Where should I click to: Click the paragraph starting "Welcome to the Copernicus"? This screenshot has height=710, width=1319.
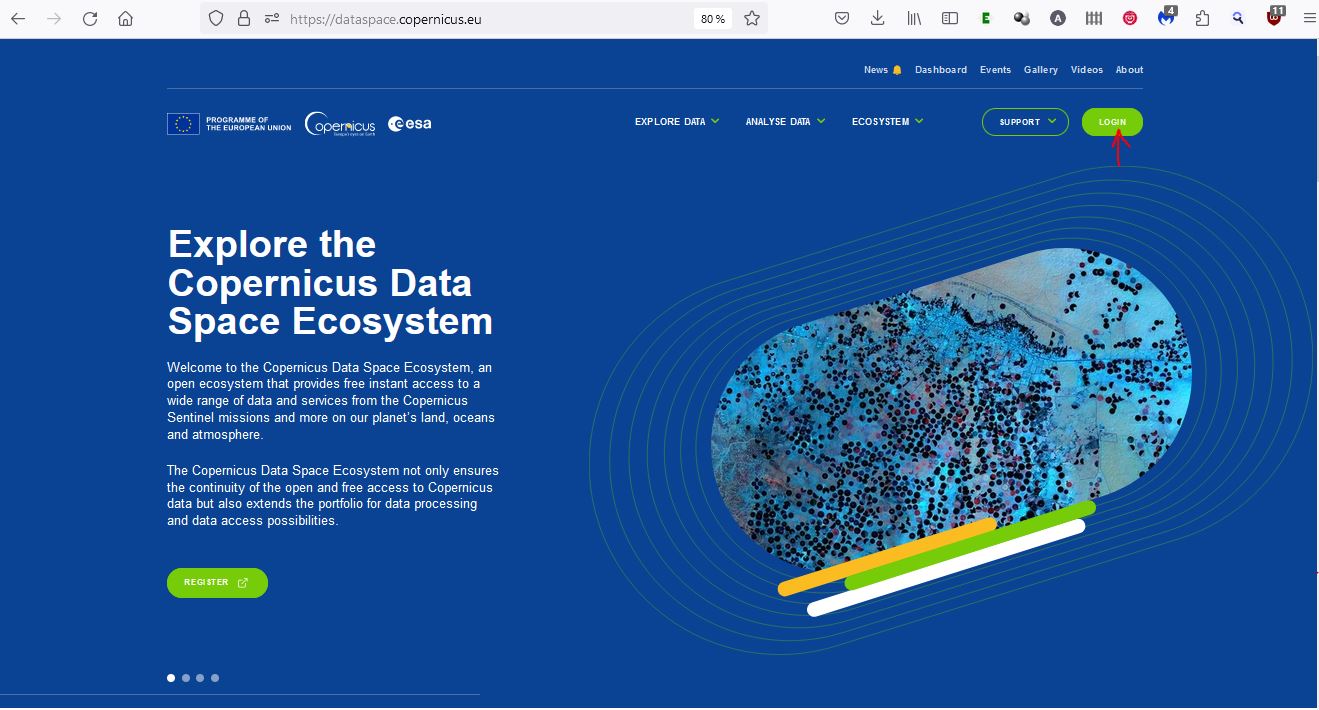point(331,401)
